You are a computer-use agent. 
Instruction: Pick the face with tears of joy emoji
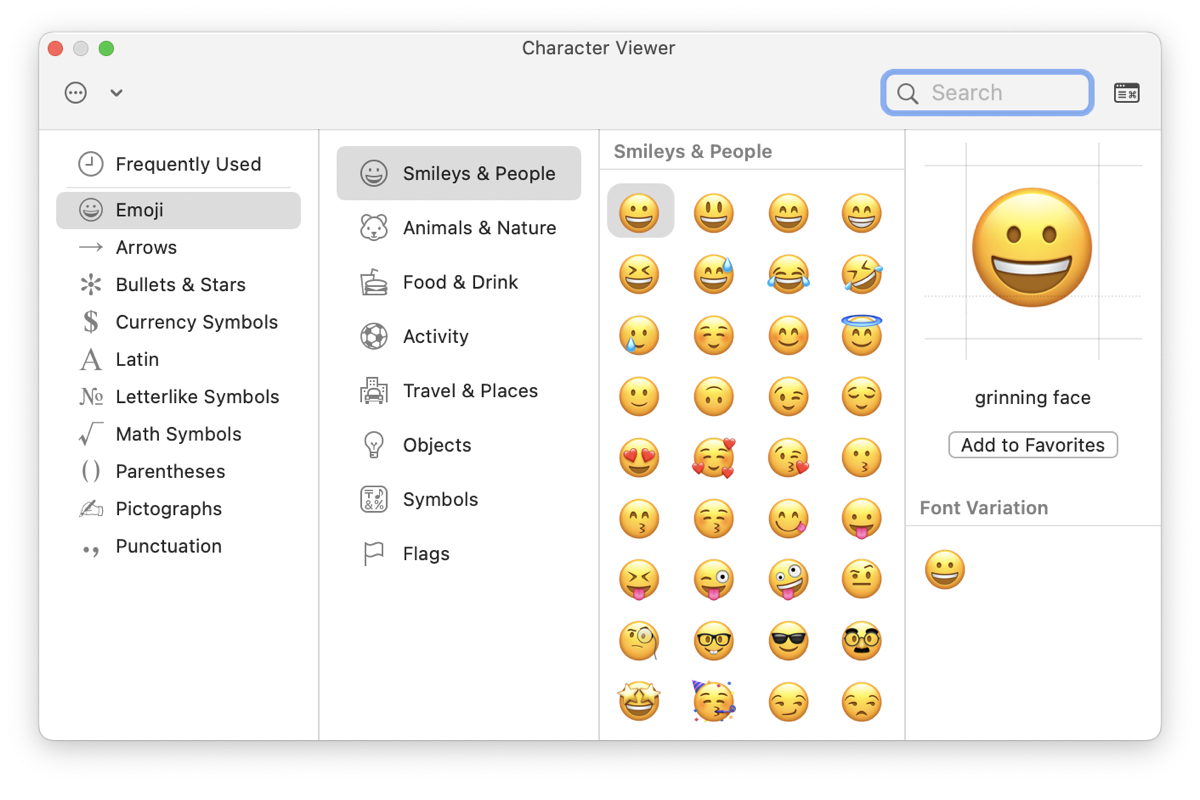click(788, 274)
